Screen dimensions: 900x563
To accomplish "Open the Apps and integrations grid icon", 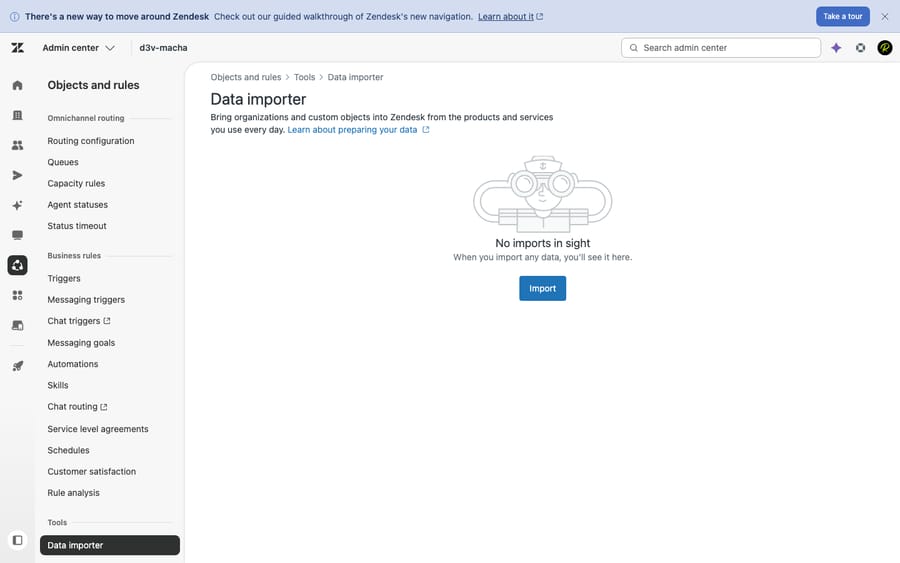I will click(18, 295).
